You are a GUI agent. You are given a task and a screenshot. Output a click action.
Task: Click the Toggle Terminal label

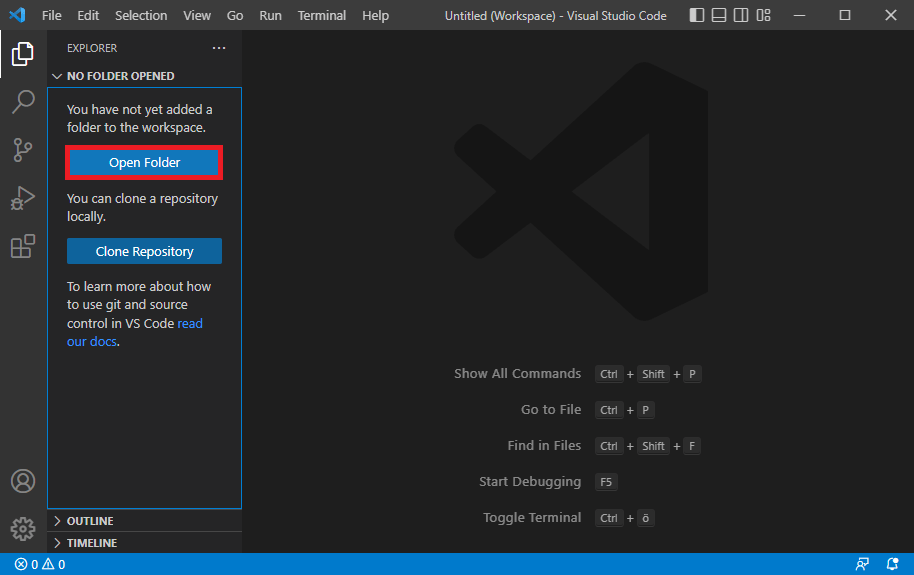(x=532, y=517)
